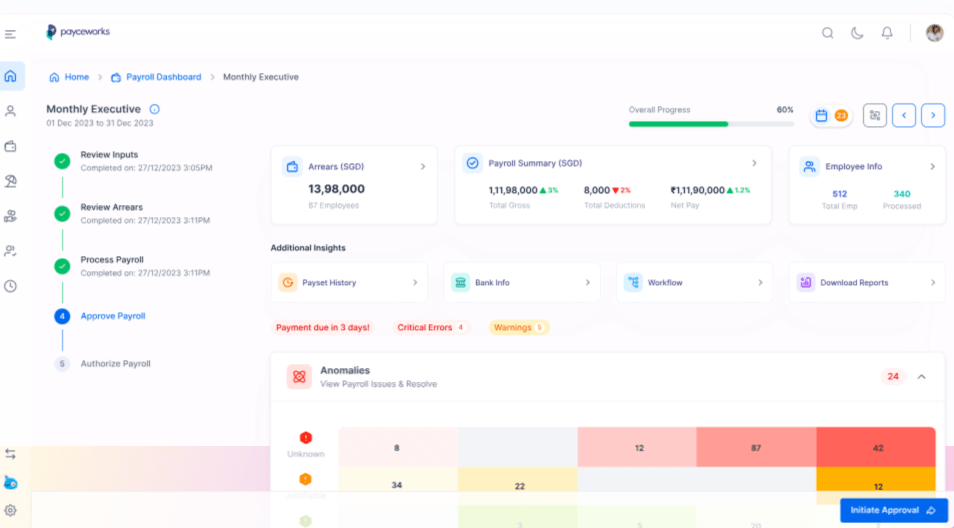Image resolution: width=954 pixels, height=528 pixels.
Task: Click the Overall Progress bar
Action: (x=711, y=124)
